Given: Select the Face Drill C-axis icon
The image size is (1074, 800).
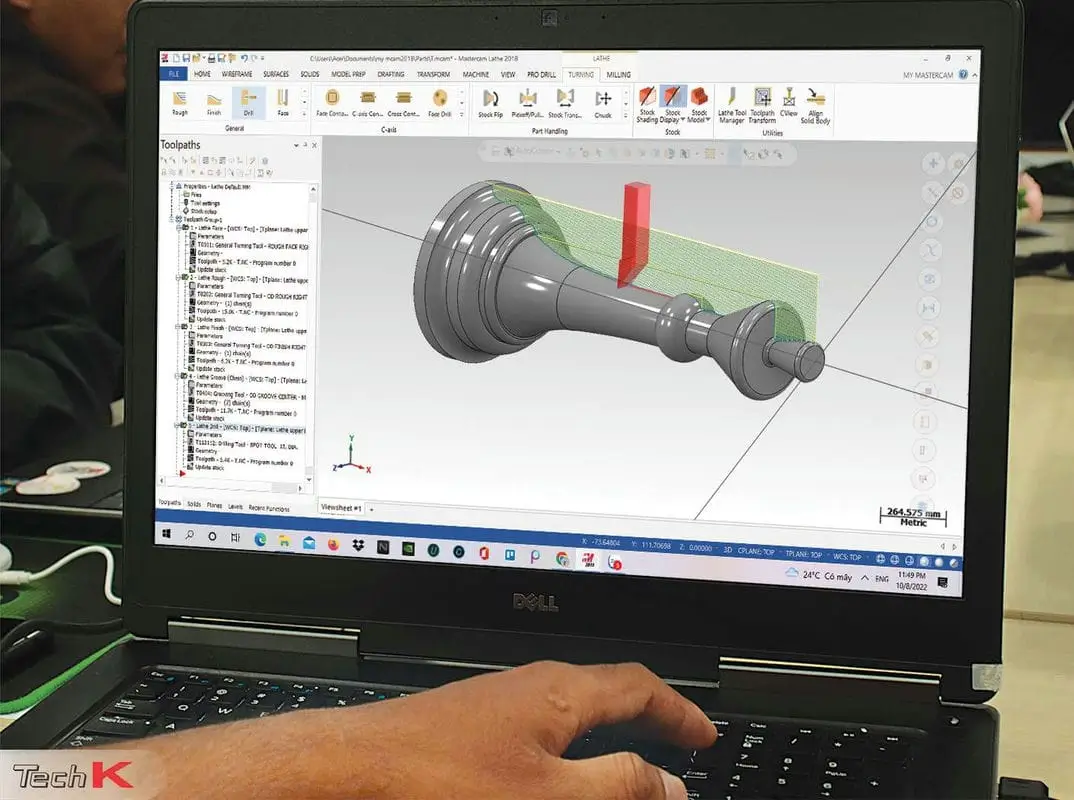Looking at the screenshot, I should (440, 104).
